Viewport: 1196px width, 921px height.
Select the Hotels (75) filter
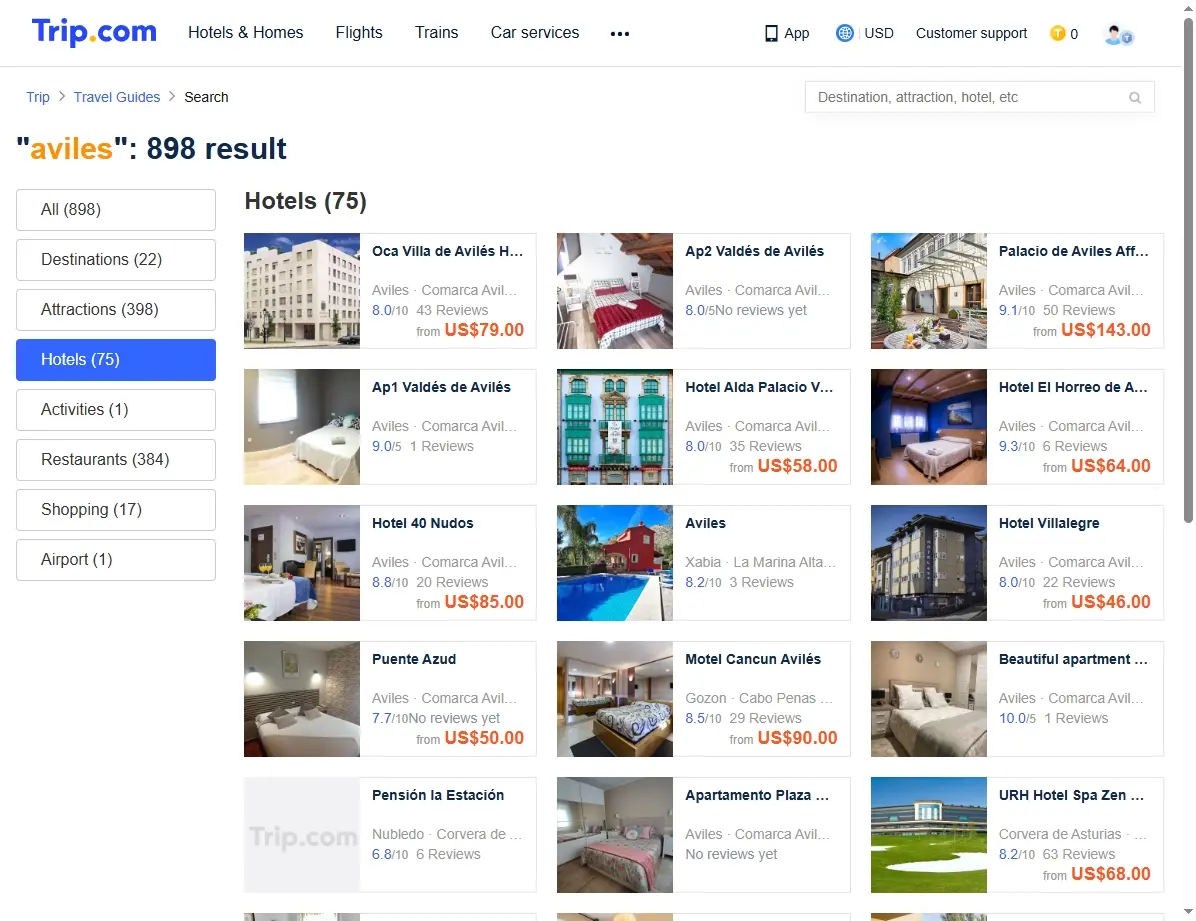tap(116, 359)
